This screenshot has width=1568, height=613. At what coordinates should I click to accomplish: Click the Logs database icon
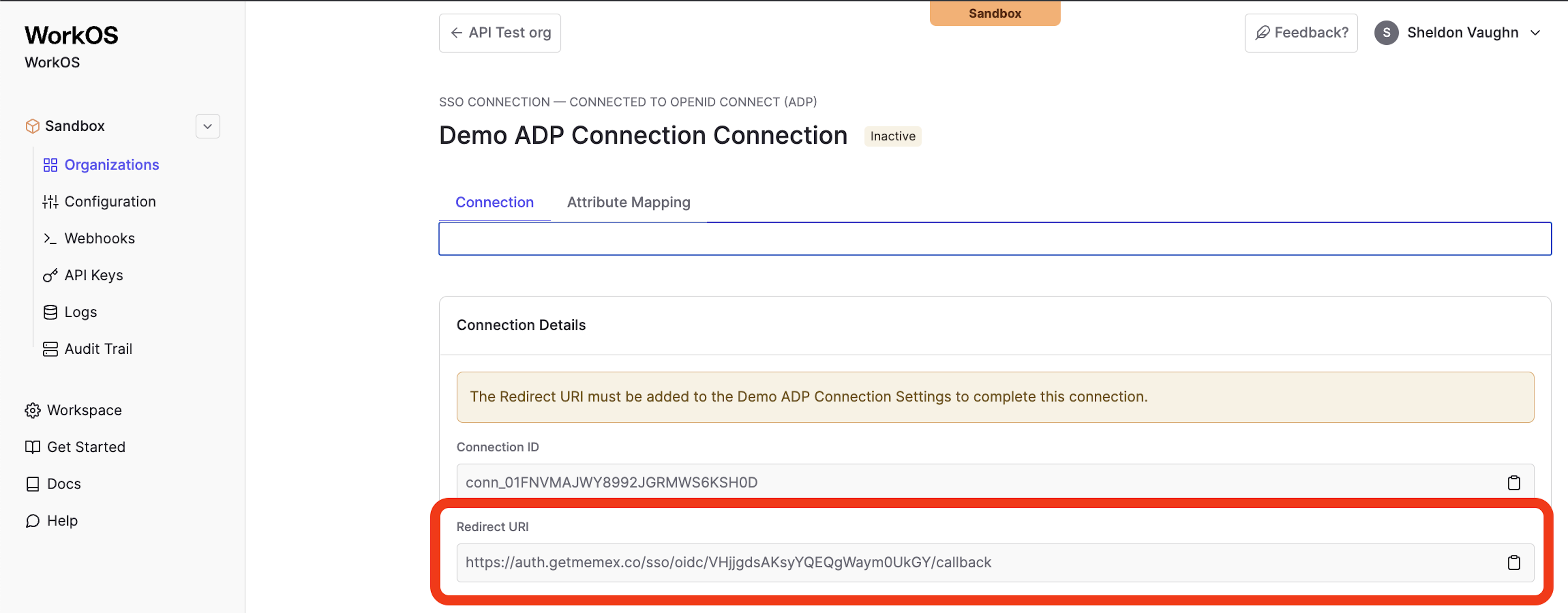coord(50,312)
